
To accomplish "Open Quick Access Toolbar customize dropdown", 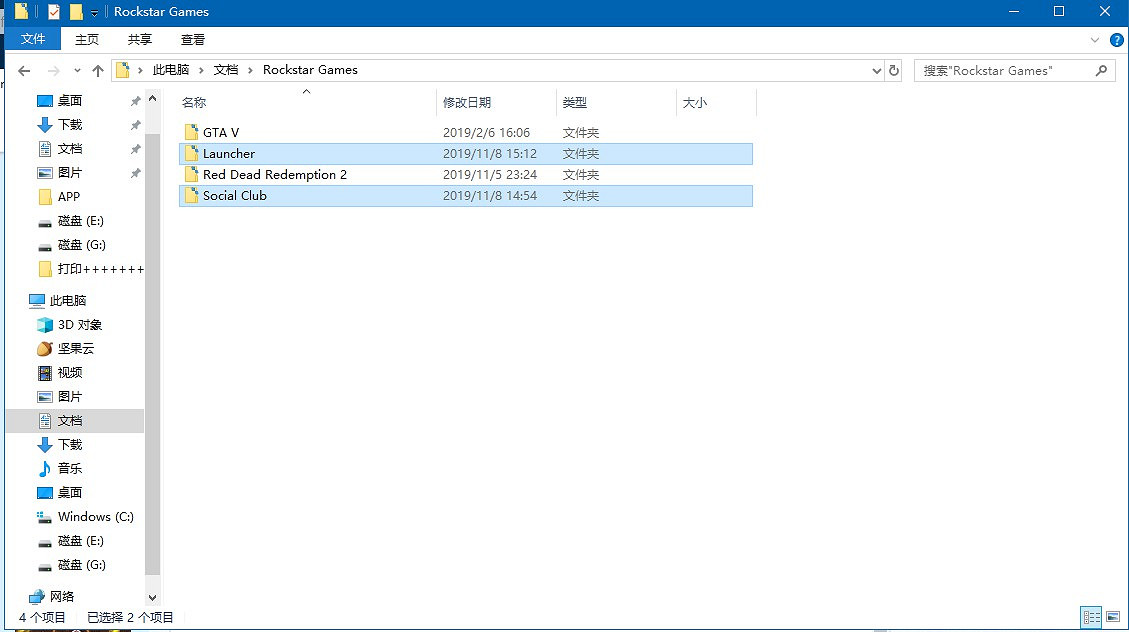I will coord(94,12).
